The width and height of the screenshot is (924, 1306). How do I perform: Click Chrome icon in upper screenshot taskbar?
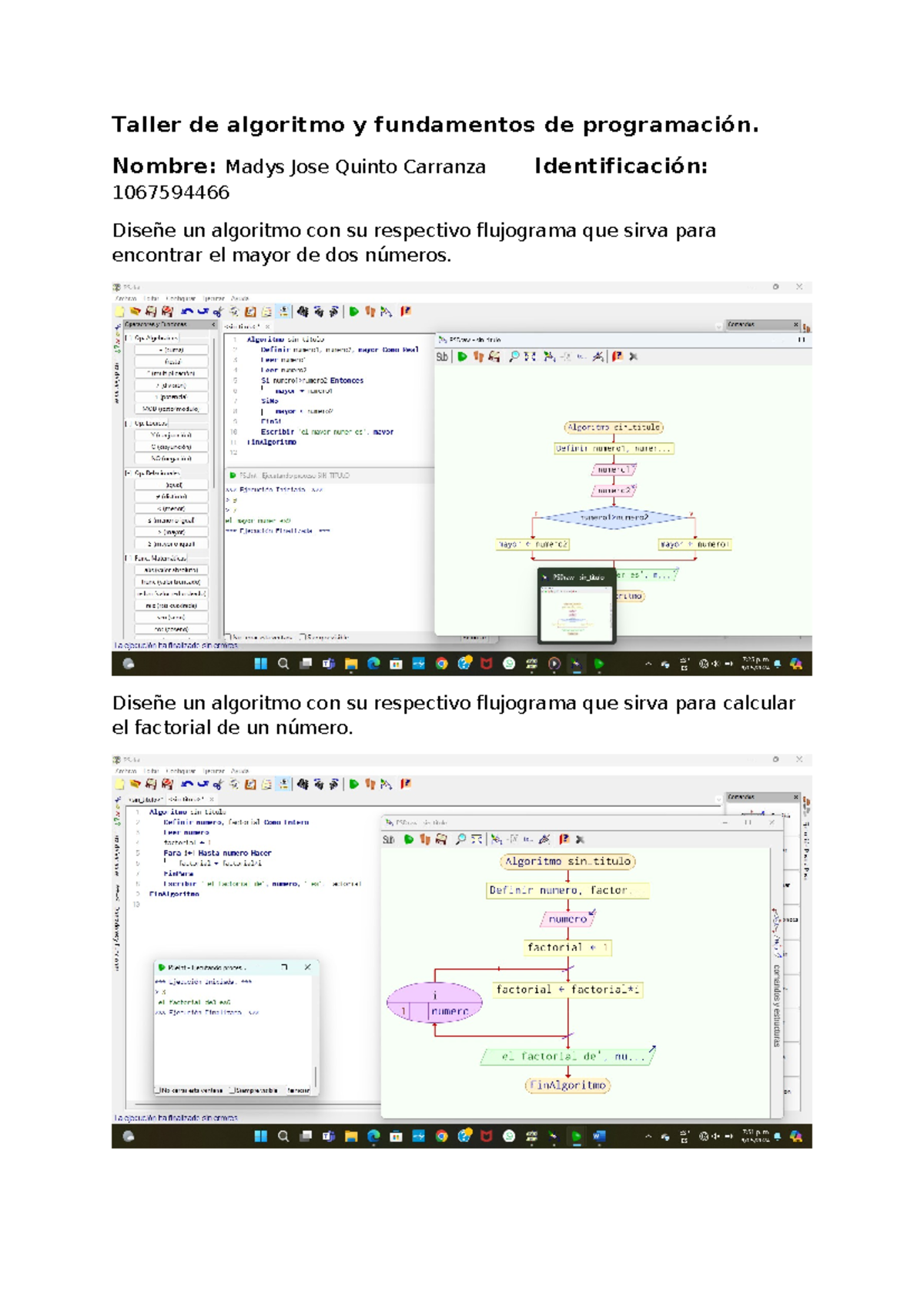[x=441, y=664]
